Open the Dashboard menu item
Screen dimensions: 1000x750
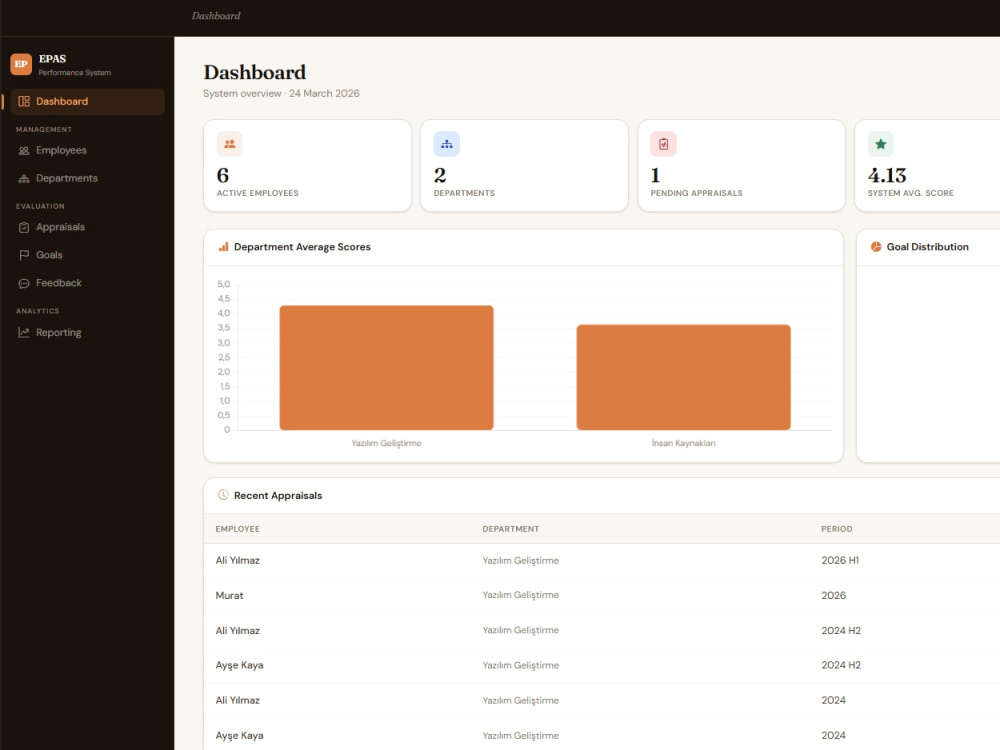click(87, 101)
